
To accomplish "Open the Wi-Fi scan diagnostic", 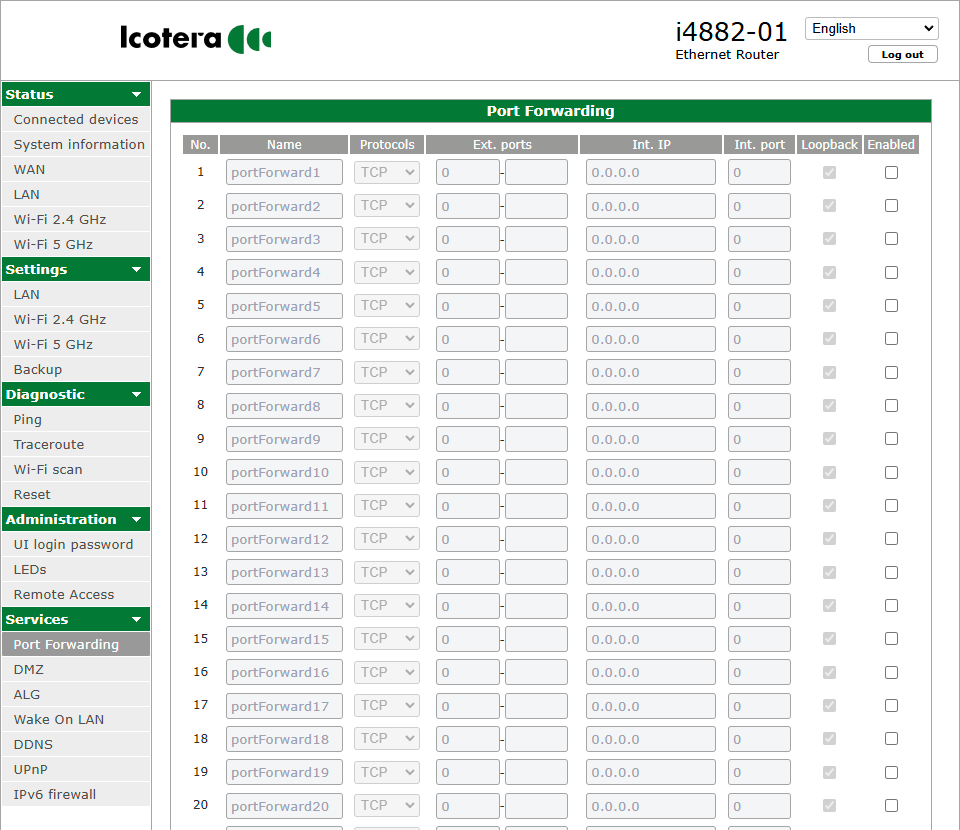I will (48, 470).
